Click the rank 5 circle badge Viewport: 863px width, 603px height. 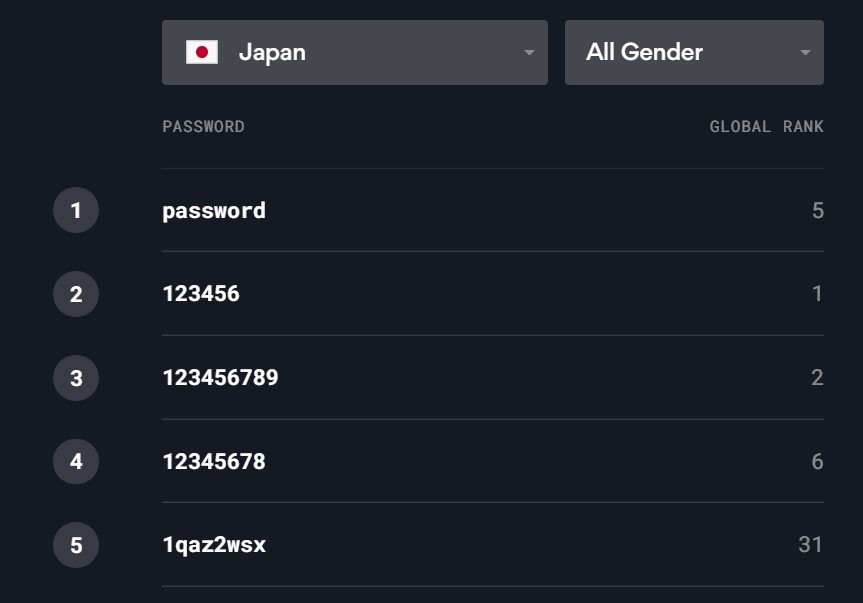pyautogui.click(x=76, y=546)
